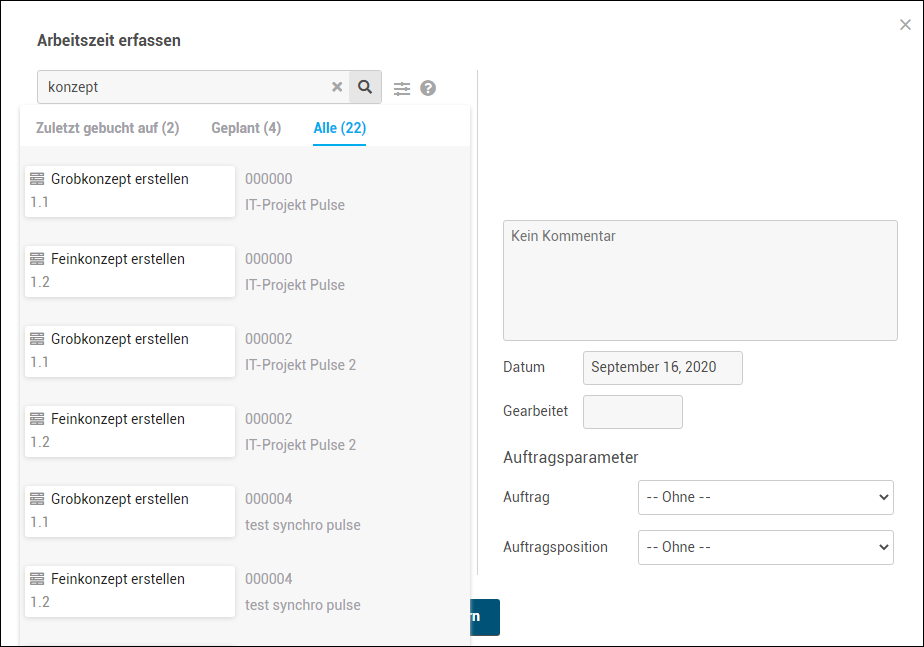This screenshot has height=647, width=924.
Task: Click task icon of Grobkonzept in test synchro pulse
Action: [37, 499]
